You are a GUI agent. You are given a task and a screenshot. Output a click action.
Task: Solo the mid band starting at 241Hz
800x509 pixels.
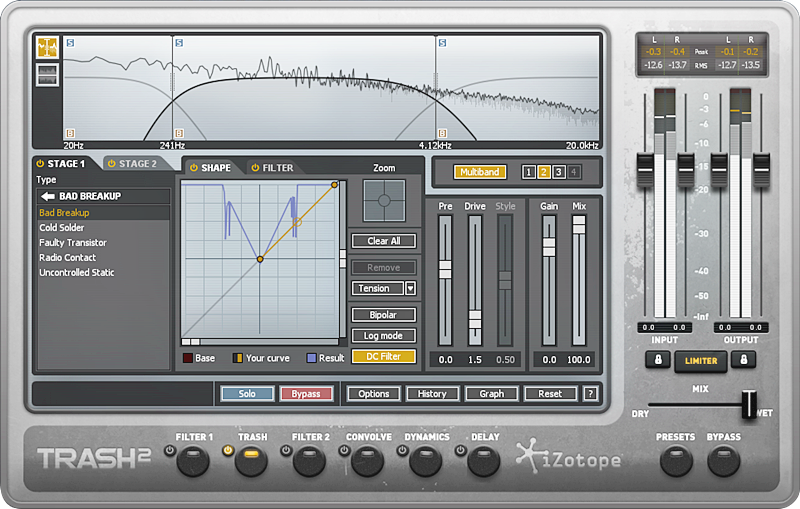pos(179,43)
